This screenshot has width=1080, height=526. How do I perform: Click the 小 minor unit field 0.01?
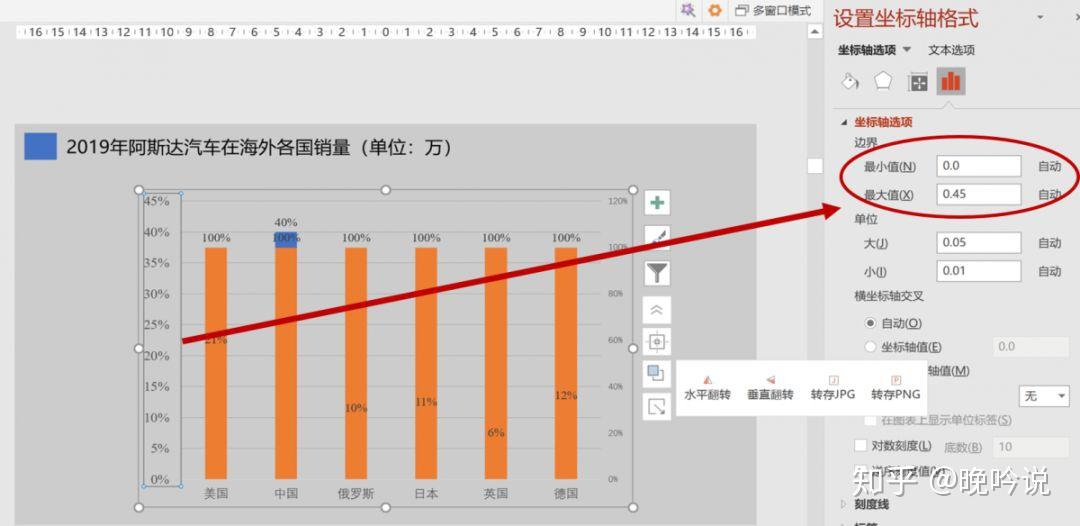click(979, 271)
